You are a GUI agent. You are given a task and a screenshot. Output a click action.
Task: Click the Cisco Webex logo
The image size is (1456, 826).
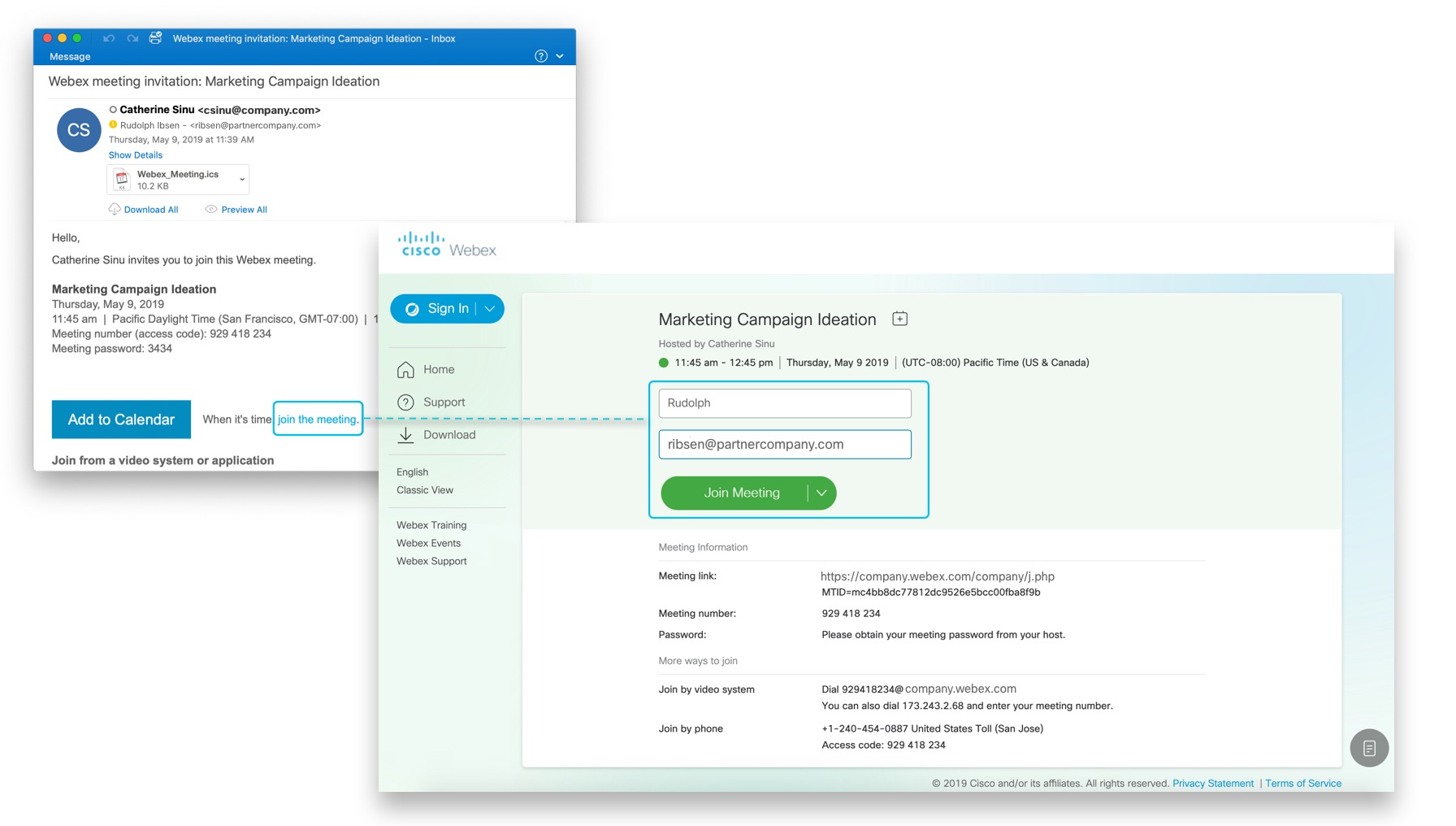[447, 244]
